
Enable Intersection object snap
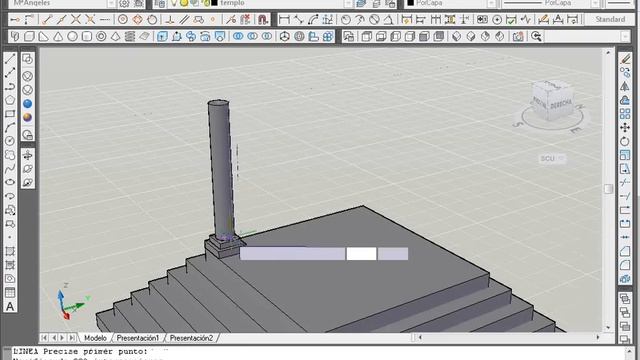tap(76, 19)
